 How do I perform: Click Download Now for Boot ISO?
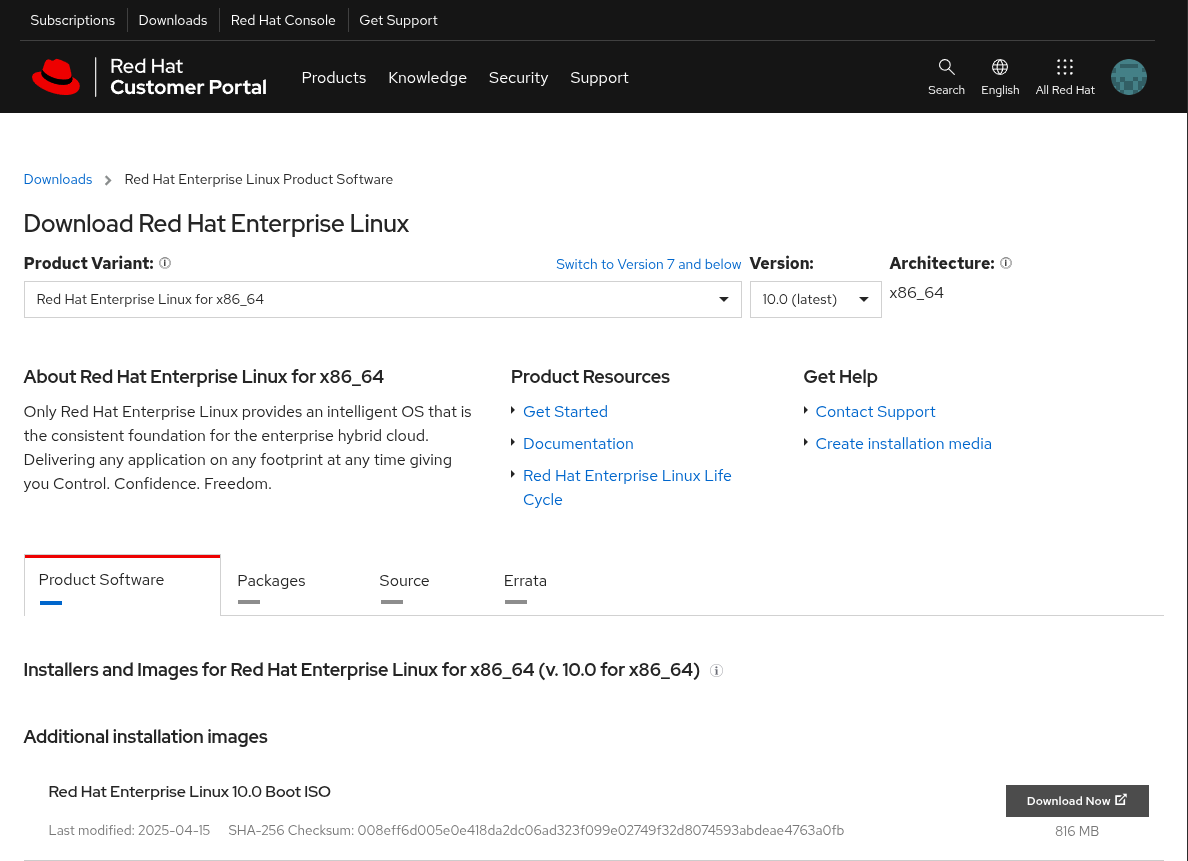(x=1077, y=801)
